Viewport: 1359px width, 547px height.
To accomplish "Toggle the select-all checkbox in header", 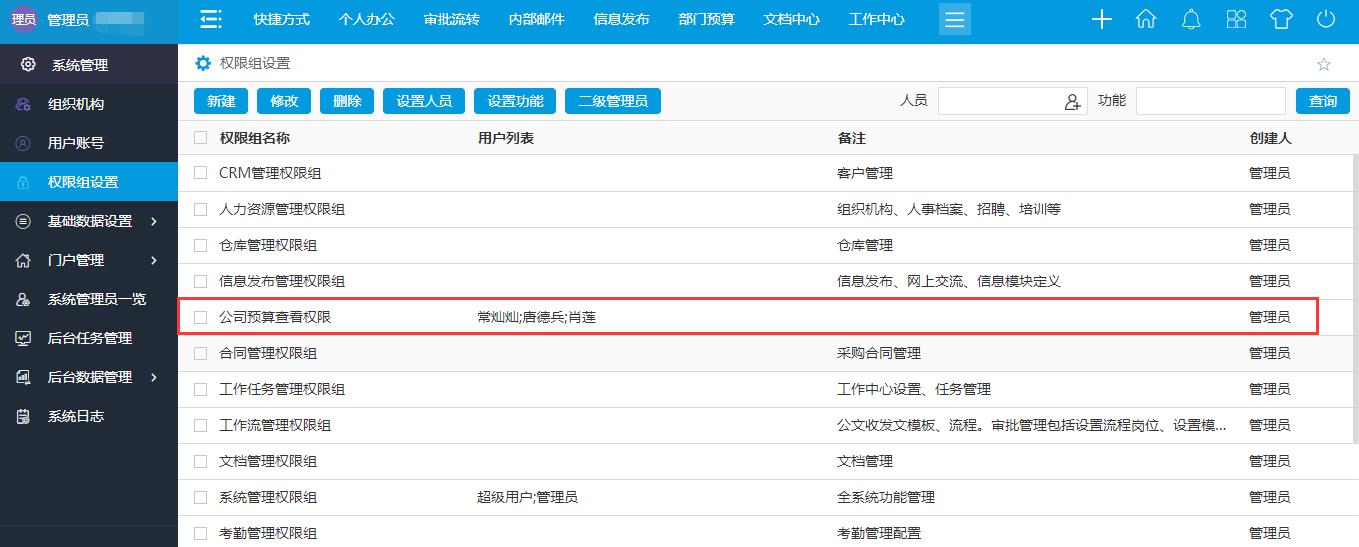I will 201,138.
